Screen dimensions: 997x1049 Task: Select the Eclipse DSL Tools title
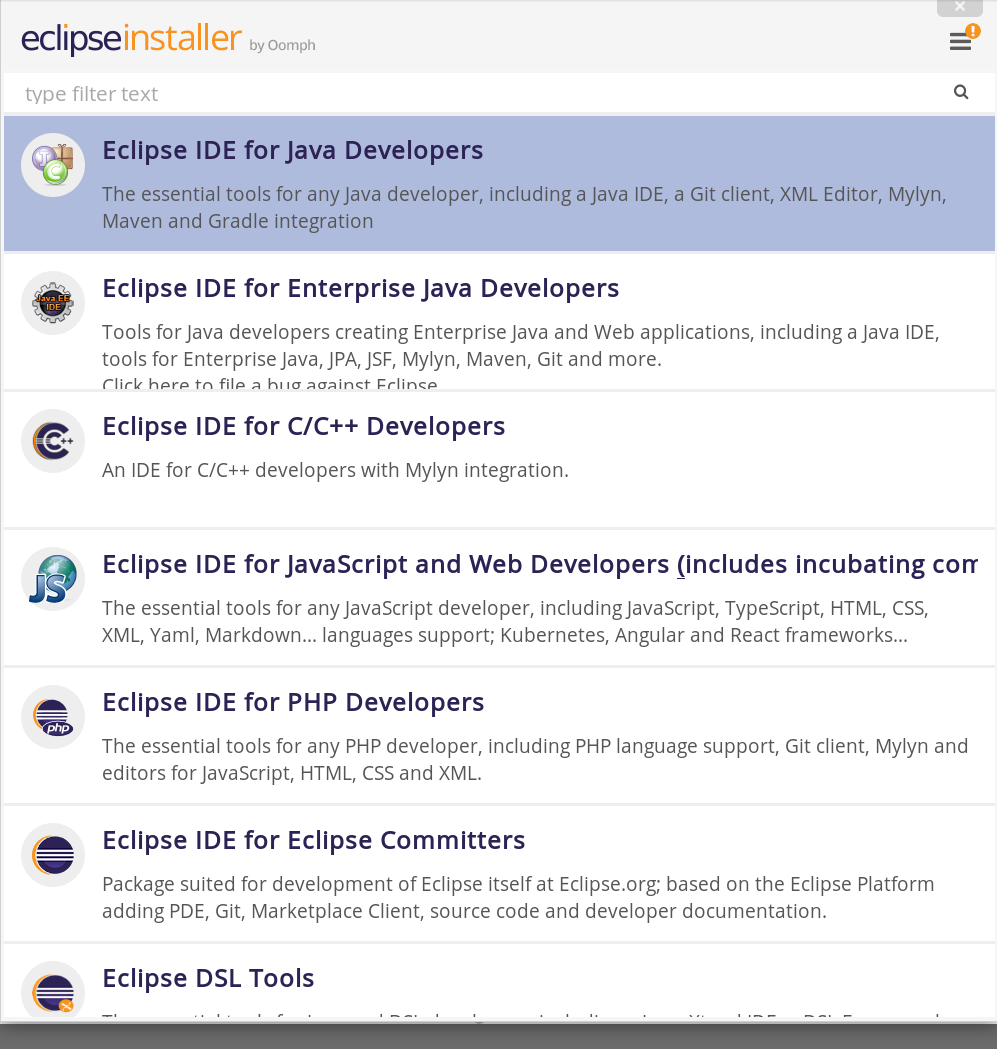pyautogui.click(x=208, y=978)
